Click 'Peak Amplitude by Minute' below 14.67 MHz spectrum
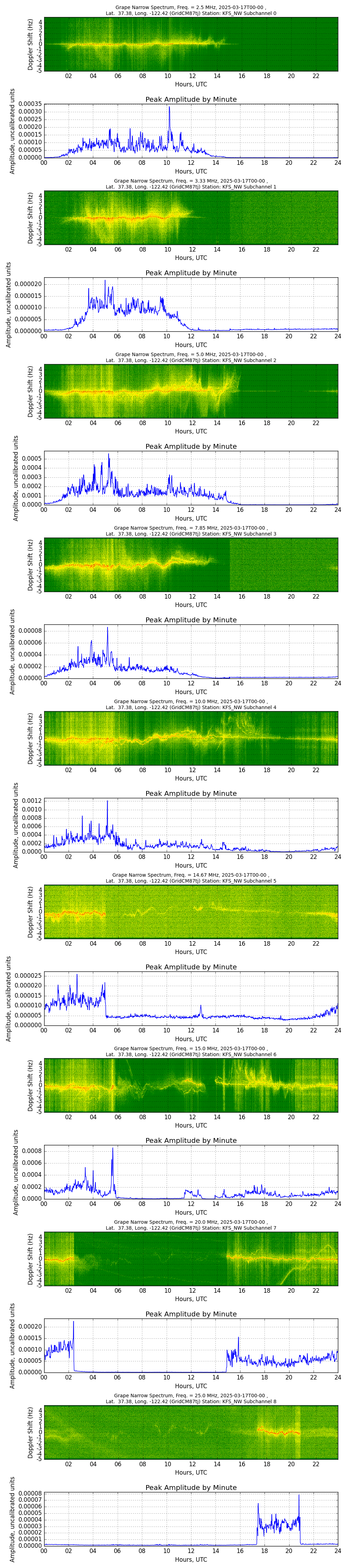This screenshot has height=1568, width=348. (x=191, y=967)
